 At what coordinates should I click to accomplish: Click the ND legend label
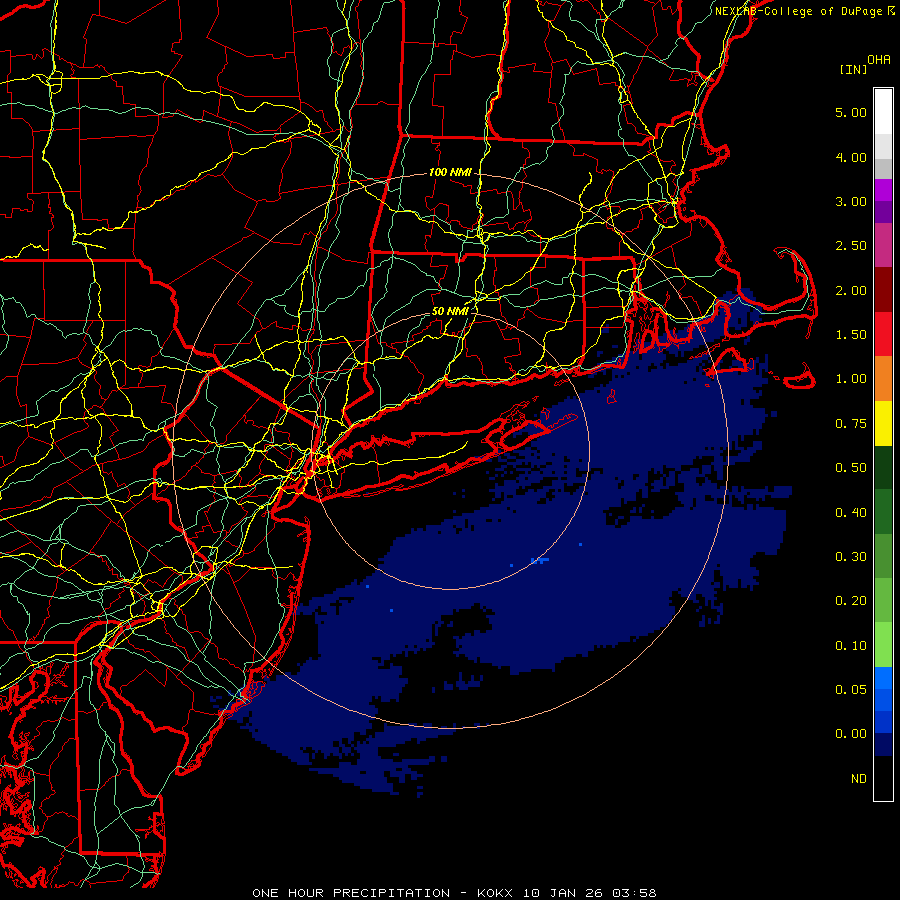tap(859, 779)
